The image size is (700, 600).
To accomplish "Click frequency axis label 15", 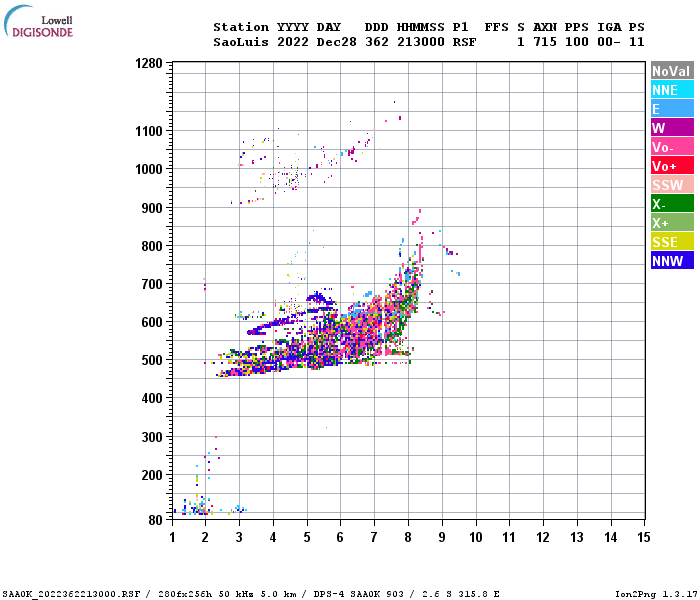I will [x=644, y=537].
